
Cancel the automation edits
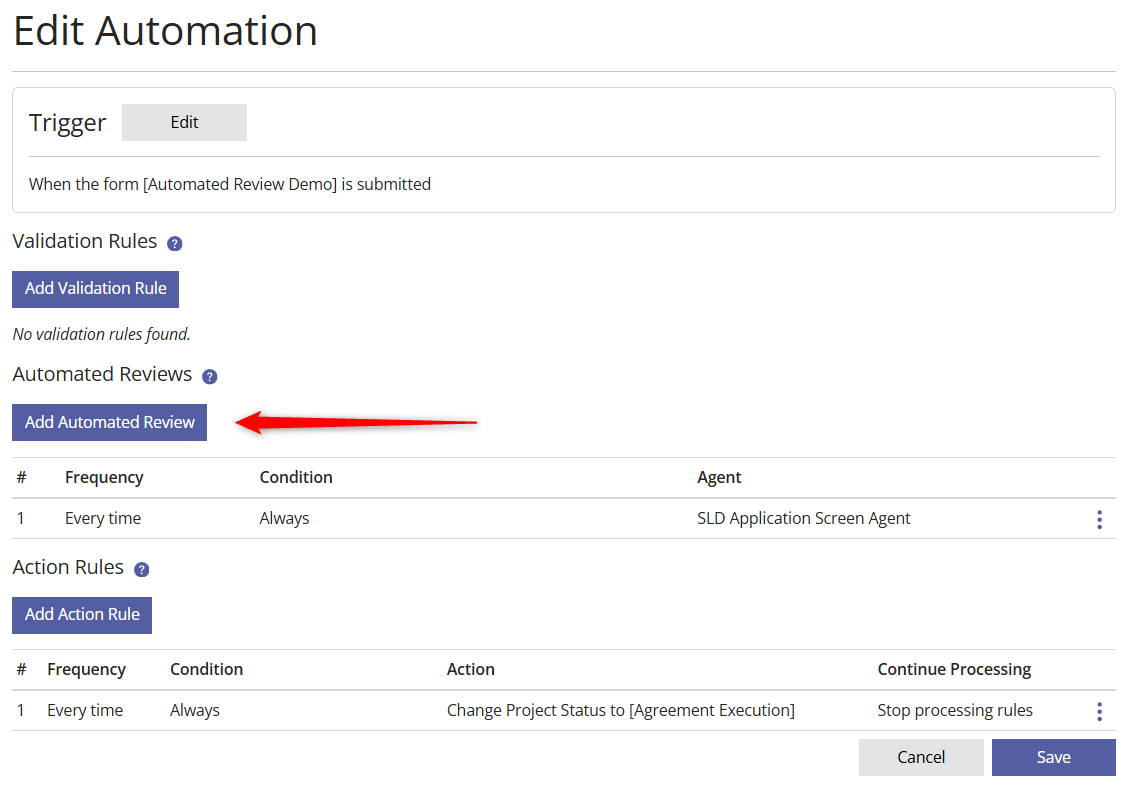(921, 757)
